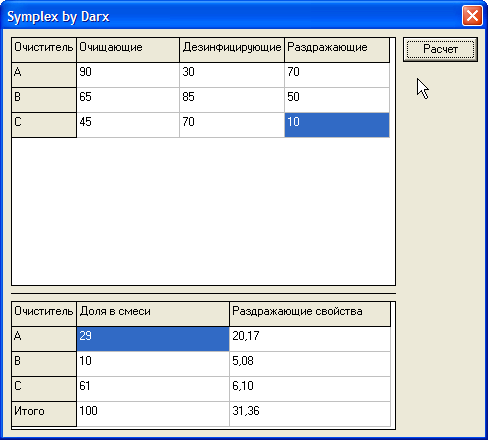Select value 5,08 in results row B
The image size is (488, 440).
[310, 364]
